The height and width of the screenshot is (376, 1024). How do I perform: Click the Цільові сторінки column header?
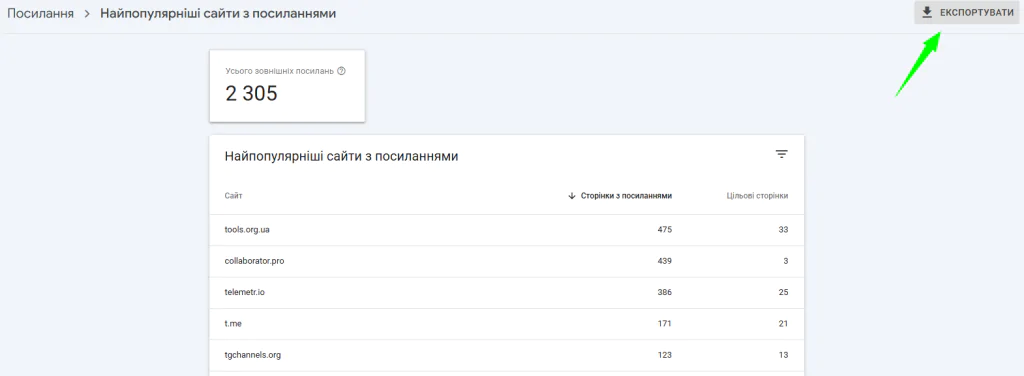pos(757,196)
